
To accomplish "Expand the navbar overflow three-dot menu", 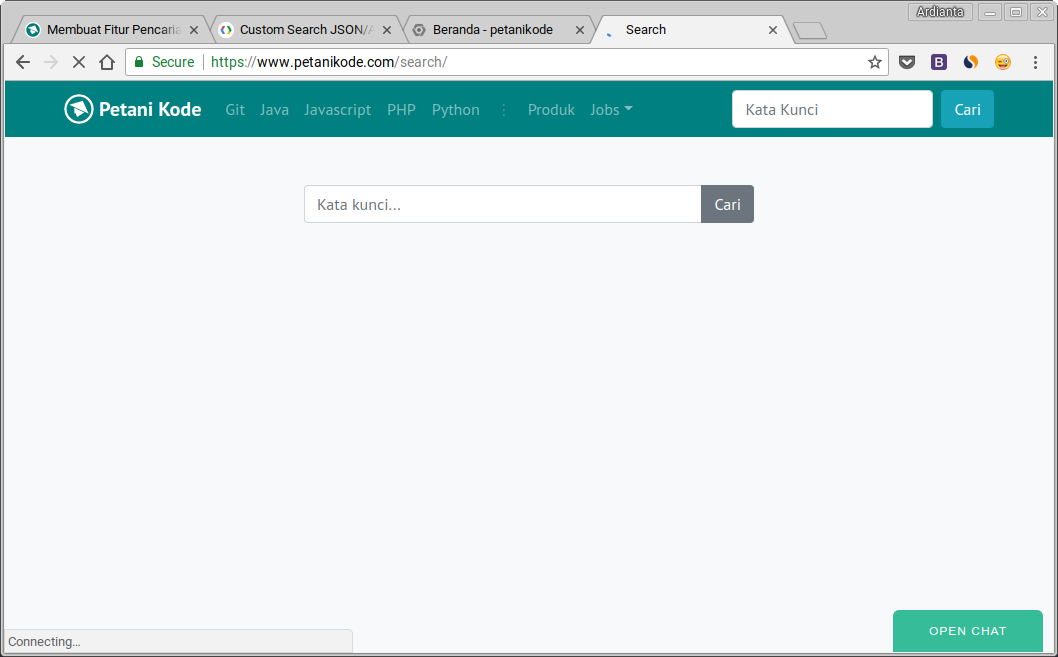I will [x=503, y=110].
